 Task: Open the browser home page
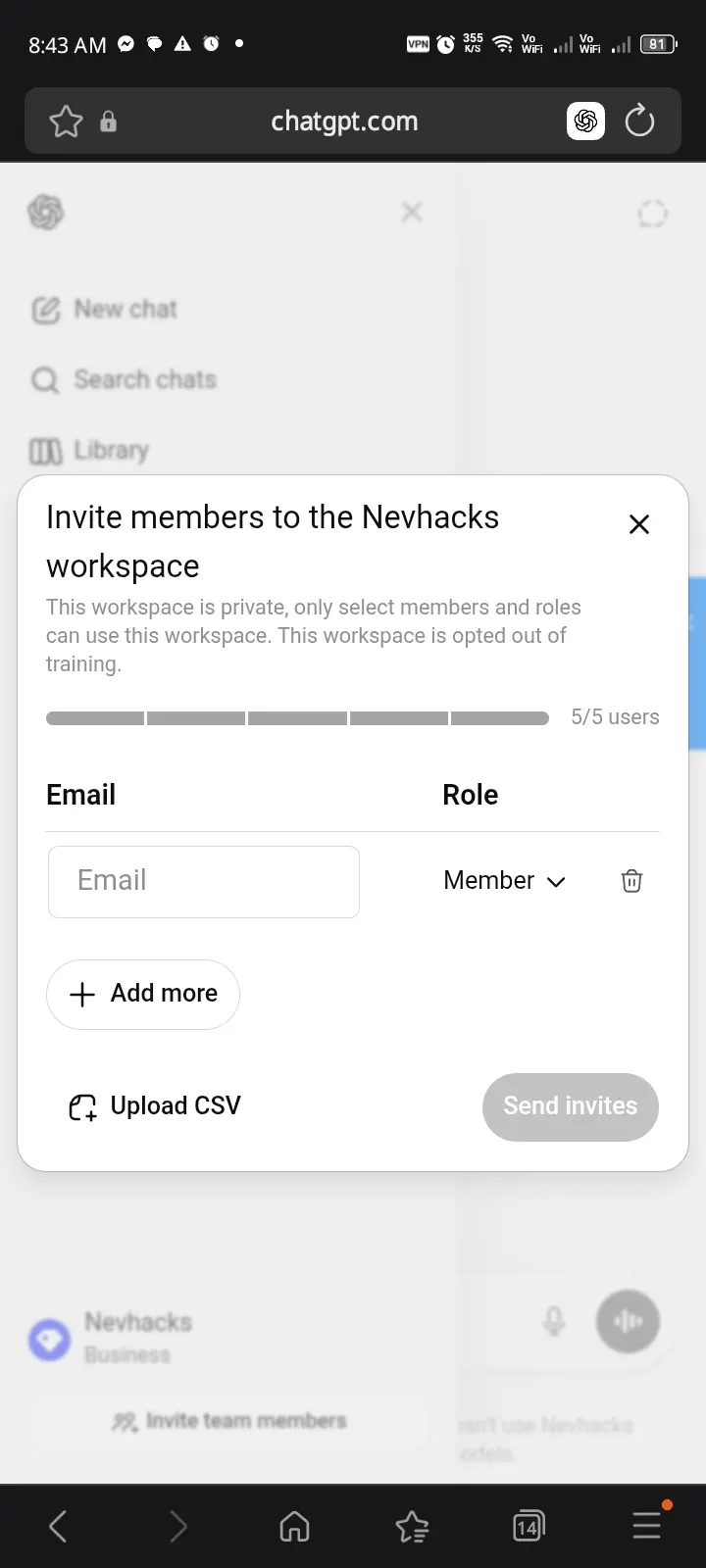[294, 1526]
